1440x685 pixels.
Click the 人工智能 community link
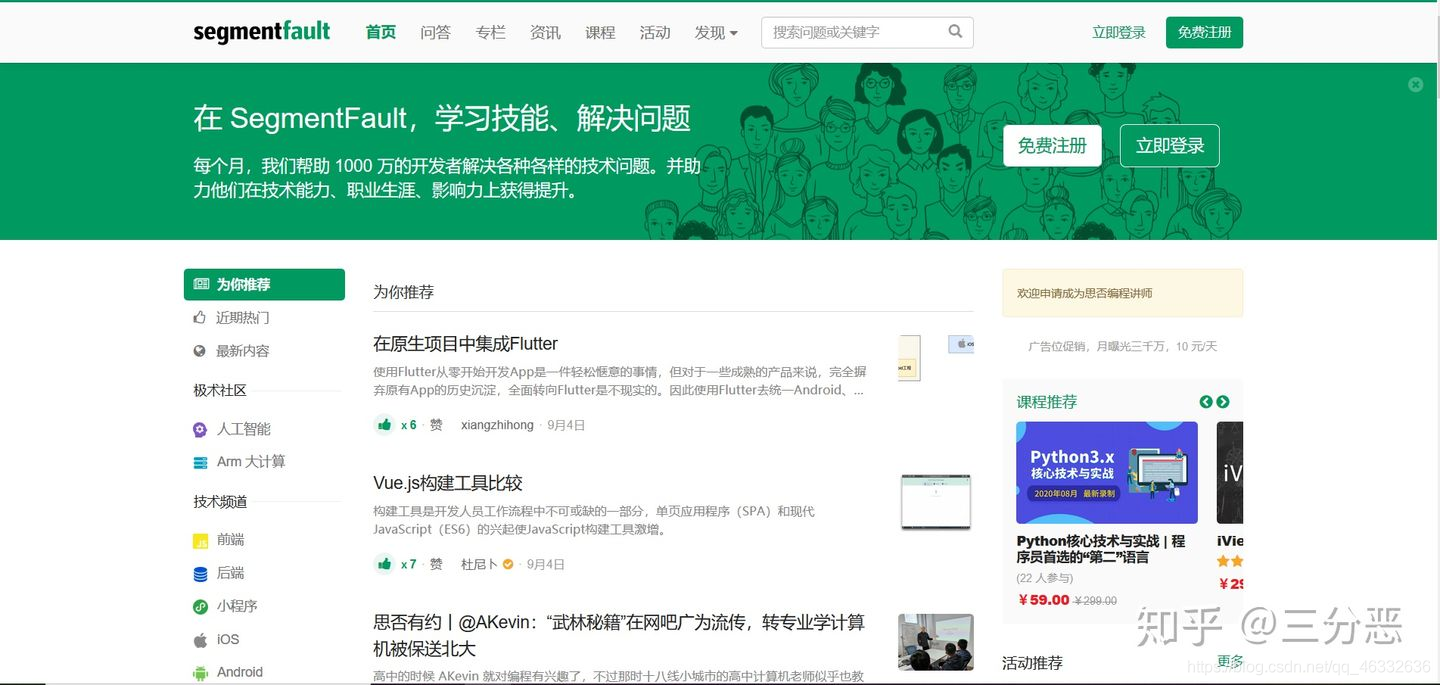(x=244, y=429)
